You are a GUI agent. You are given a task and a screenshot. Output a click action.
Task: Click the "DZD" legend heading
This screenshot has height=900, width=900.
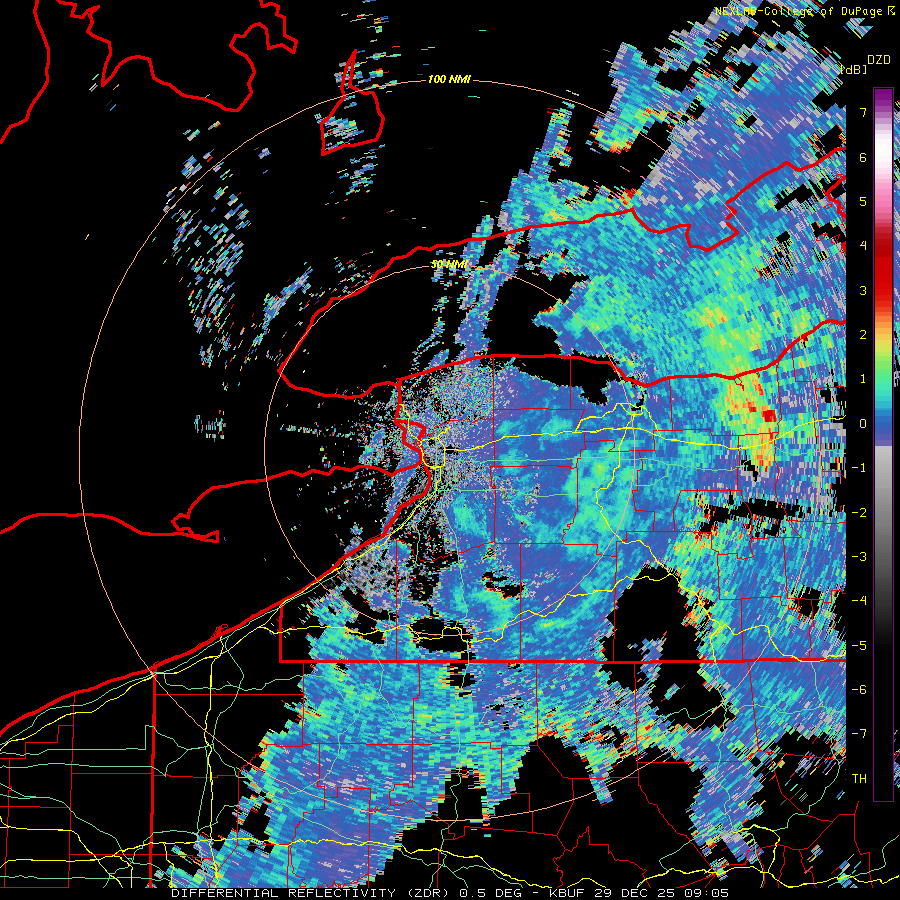click(x=878, y=60)
